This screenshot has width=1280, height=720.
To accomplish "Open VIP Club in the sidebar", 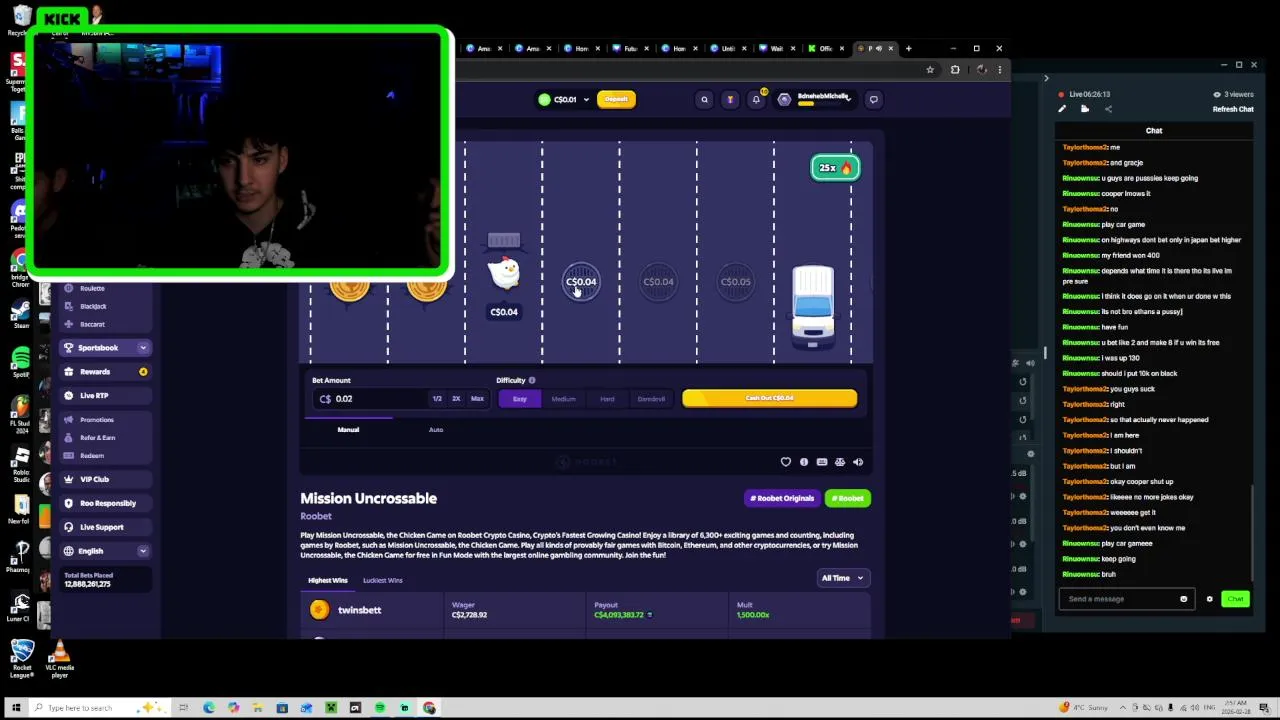I will [104, 479].
